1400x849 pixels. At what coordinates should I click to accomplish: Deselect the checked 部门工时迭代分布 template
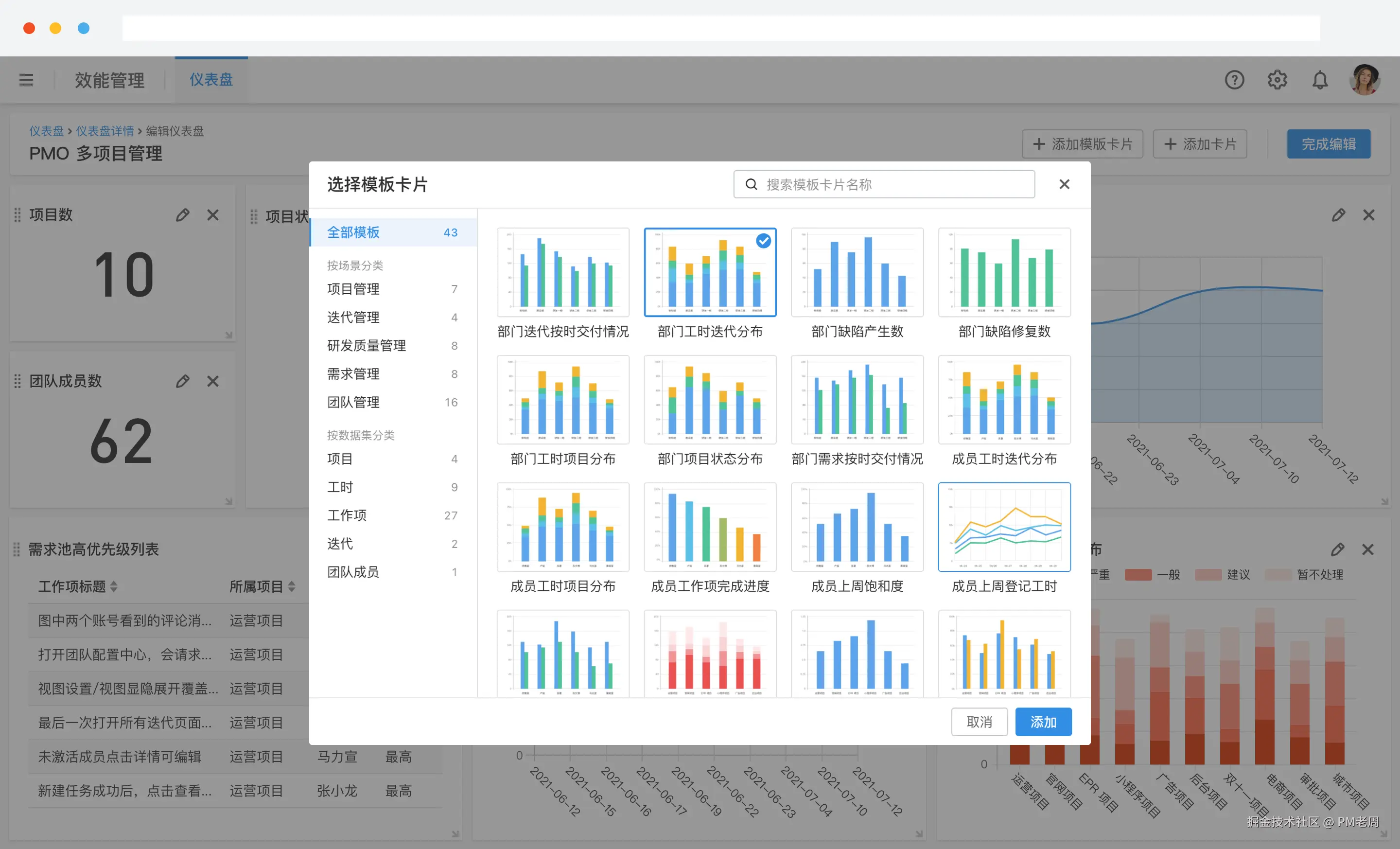point(764,241)
